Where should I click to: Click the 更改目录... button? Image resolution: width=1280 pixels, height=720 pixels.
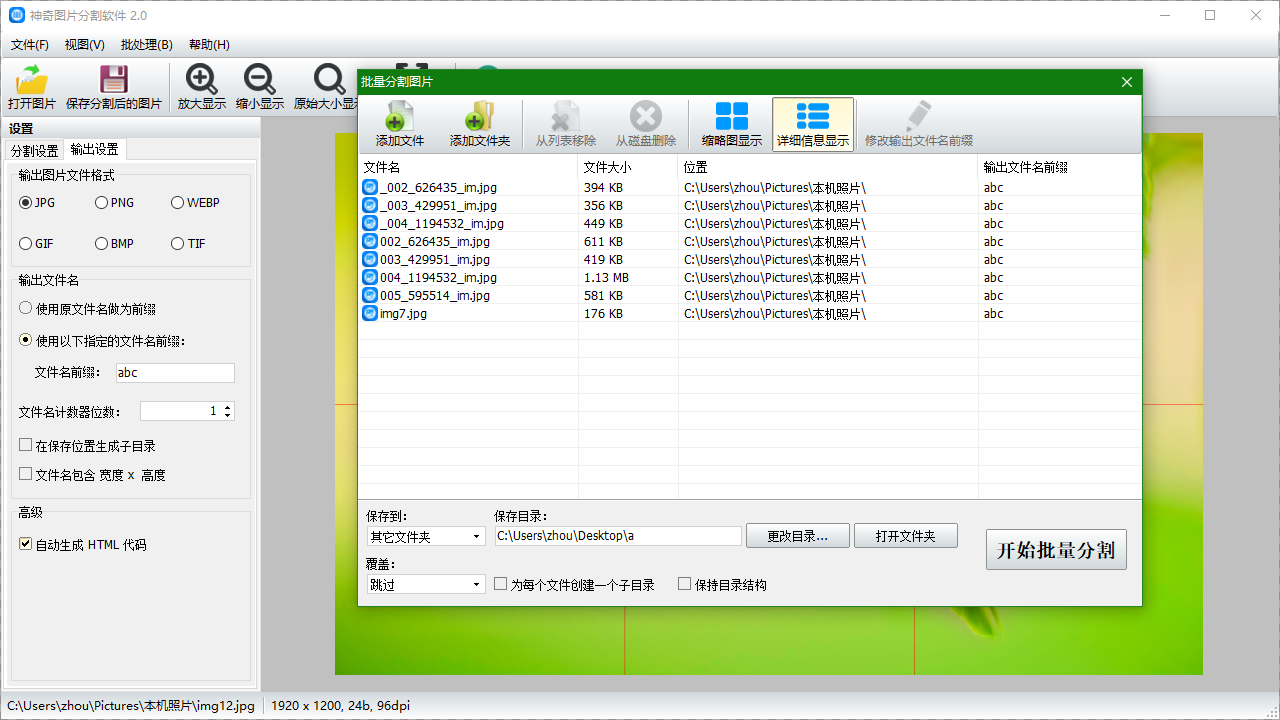(x=797, y=536)
